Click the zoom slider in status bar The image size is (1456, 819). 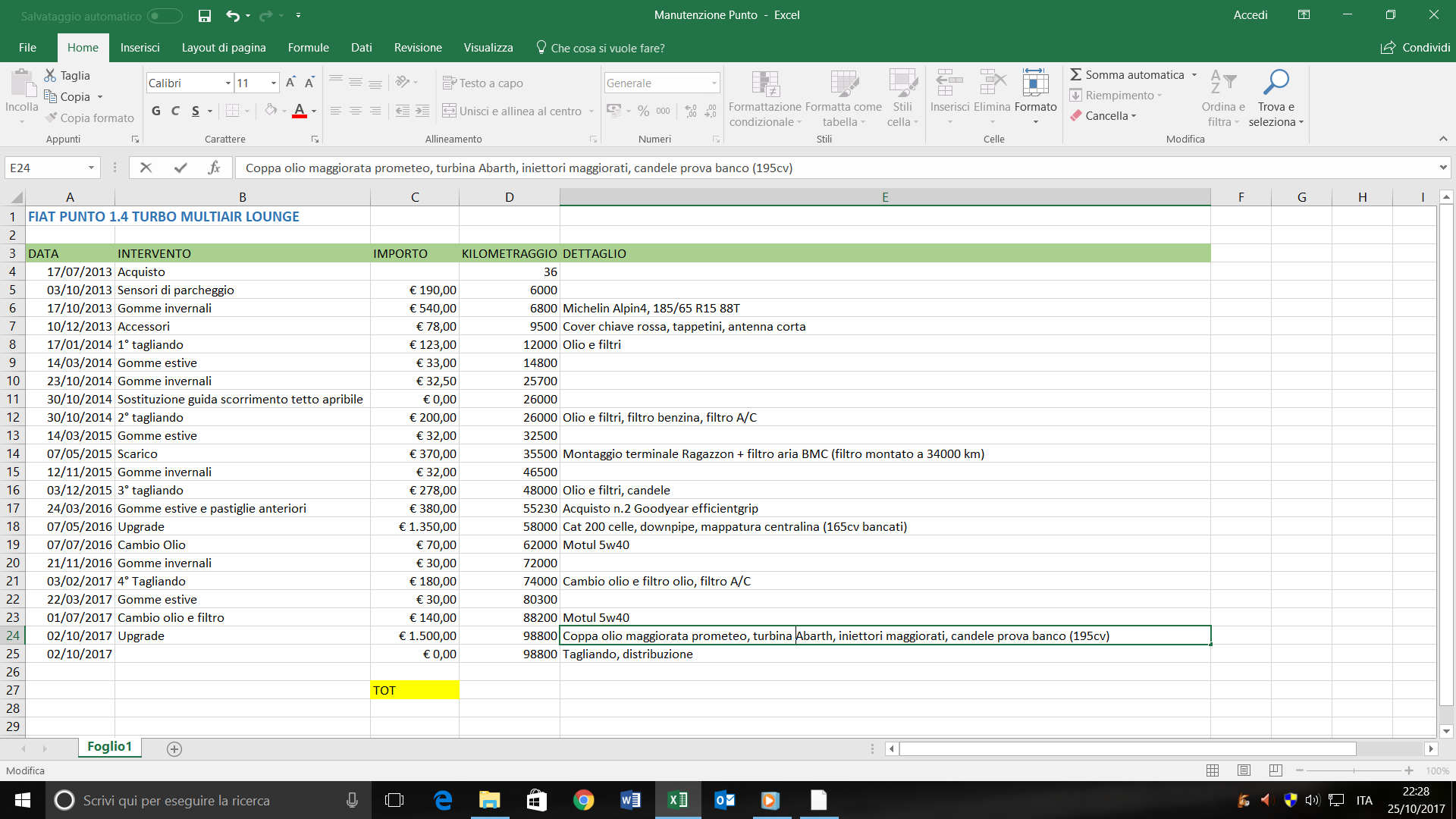point(1354,770)
